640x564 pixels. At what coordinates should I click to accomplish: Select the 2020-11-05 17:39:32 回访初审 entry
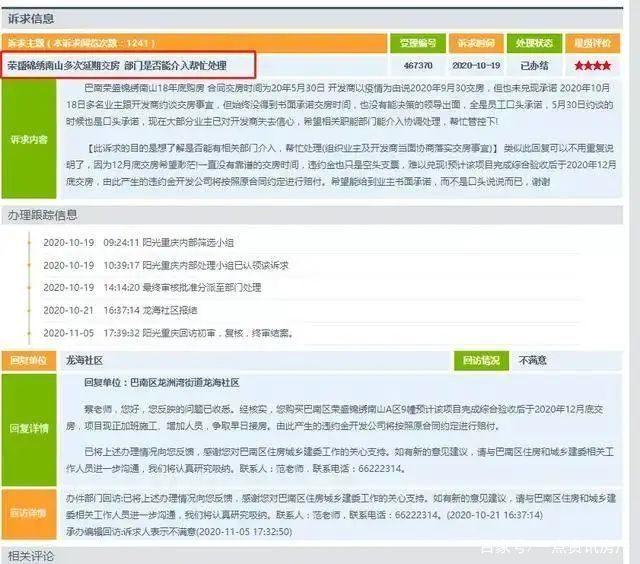tap(168, 333)
